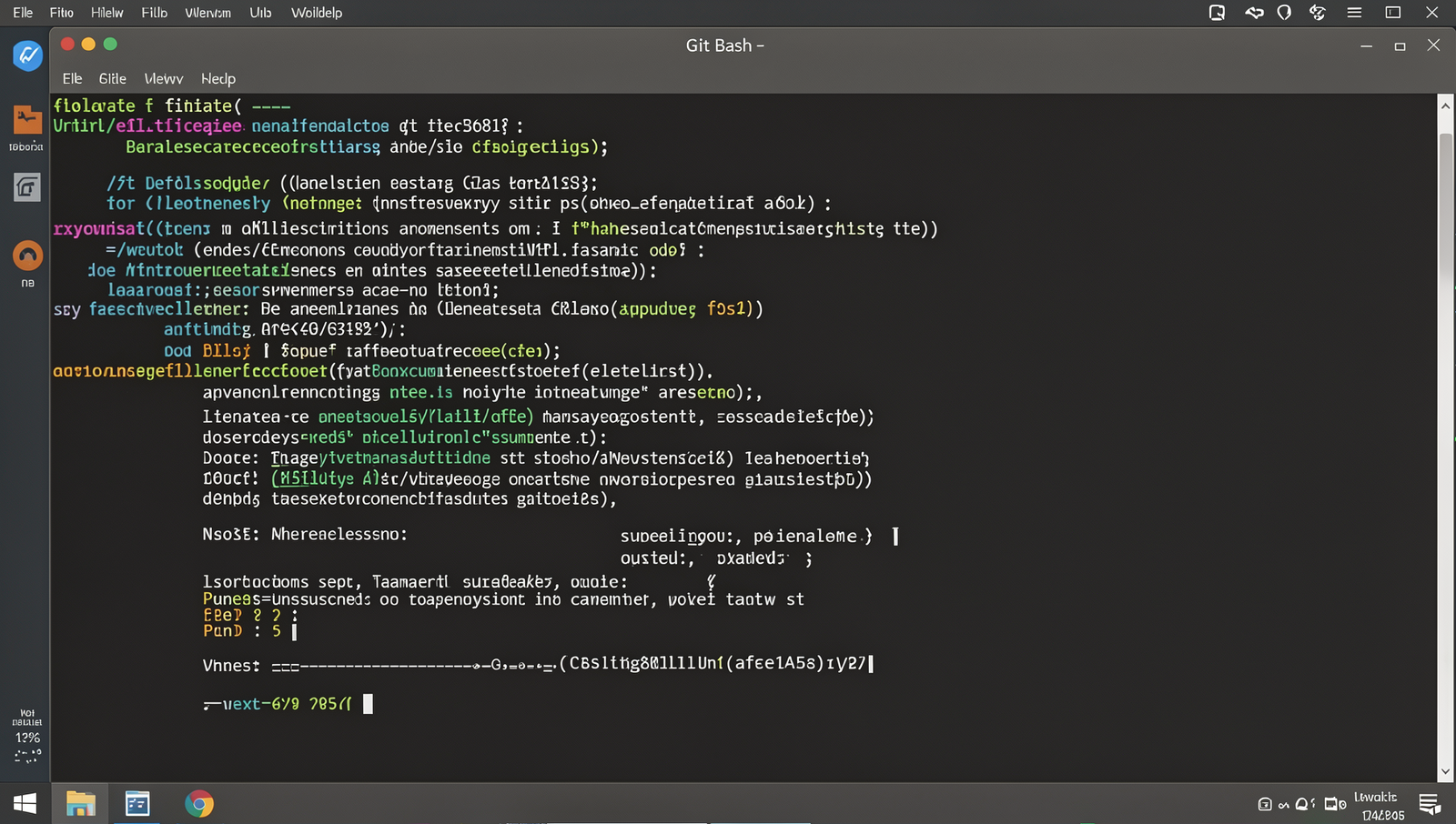Click the 'lsorbocboms sept' line
Screen dimensions: 1456x824
(415, 581)
